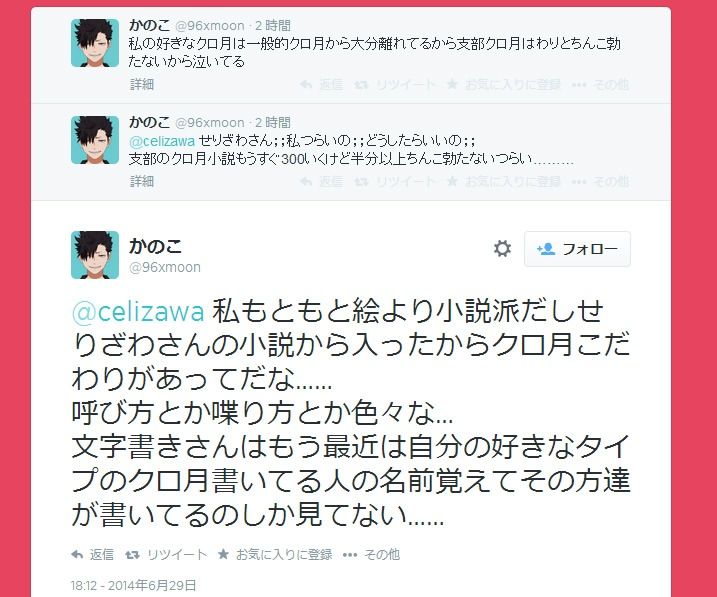Click the フォロー follow button
Screen dimensions: 717x597
577,249
